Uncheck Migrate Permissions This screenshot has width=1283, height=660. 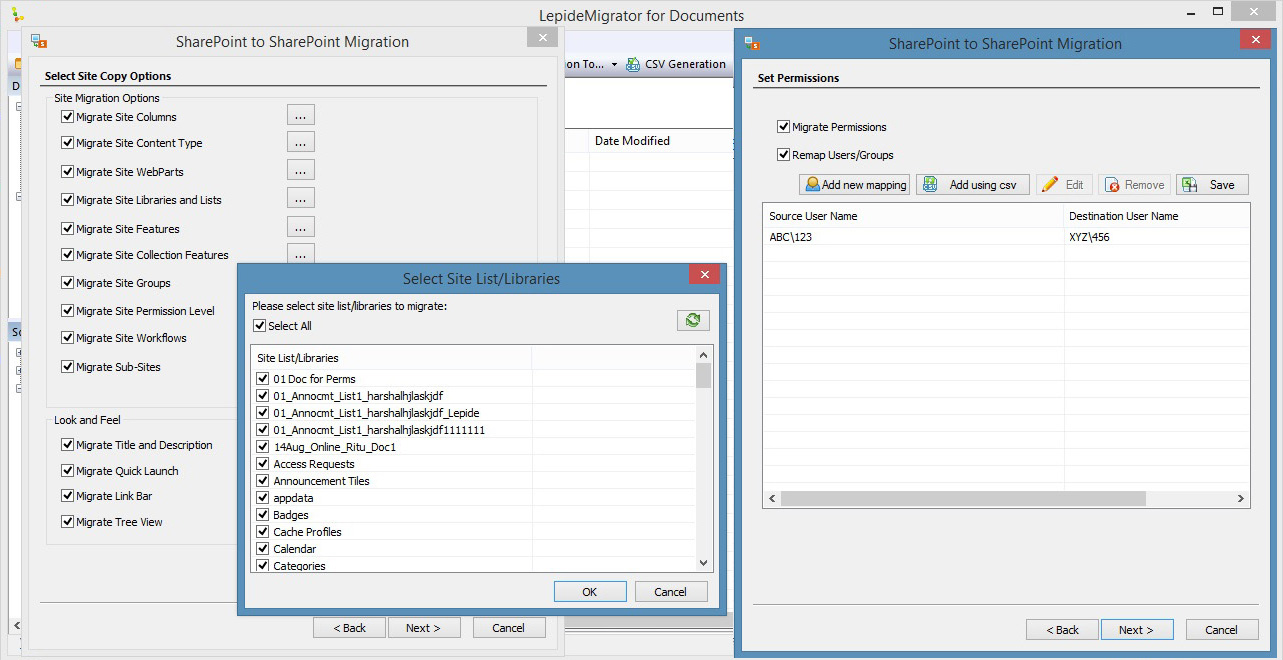[784, 127]
